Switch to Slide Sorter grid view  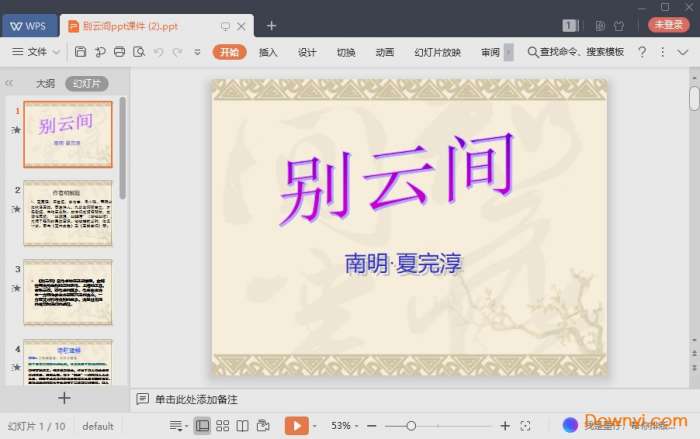pyautogui.click(x=222, y=426)
